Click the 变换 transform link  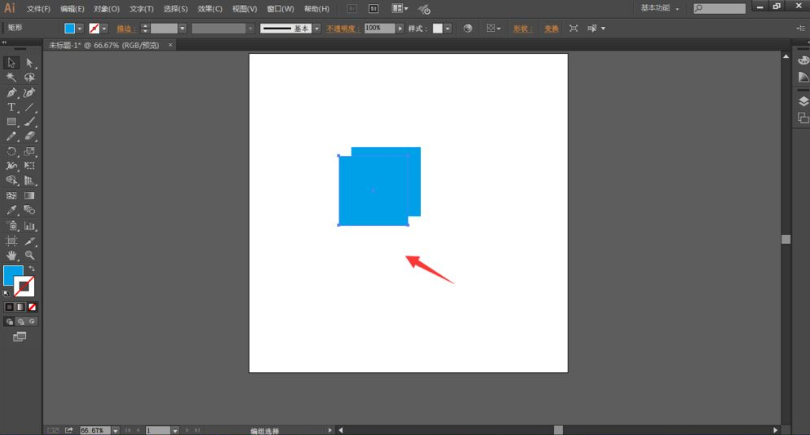click(x=551, y=29)
